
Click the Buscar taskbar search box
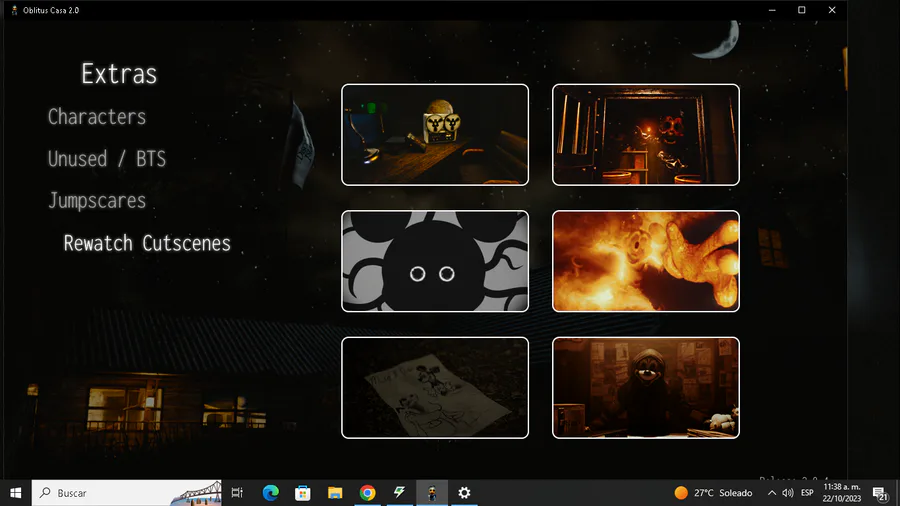(127, 493)
